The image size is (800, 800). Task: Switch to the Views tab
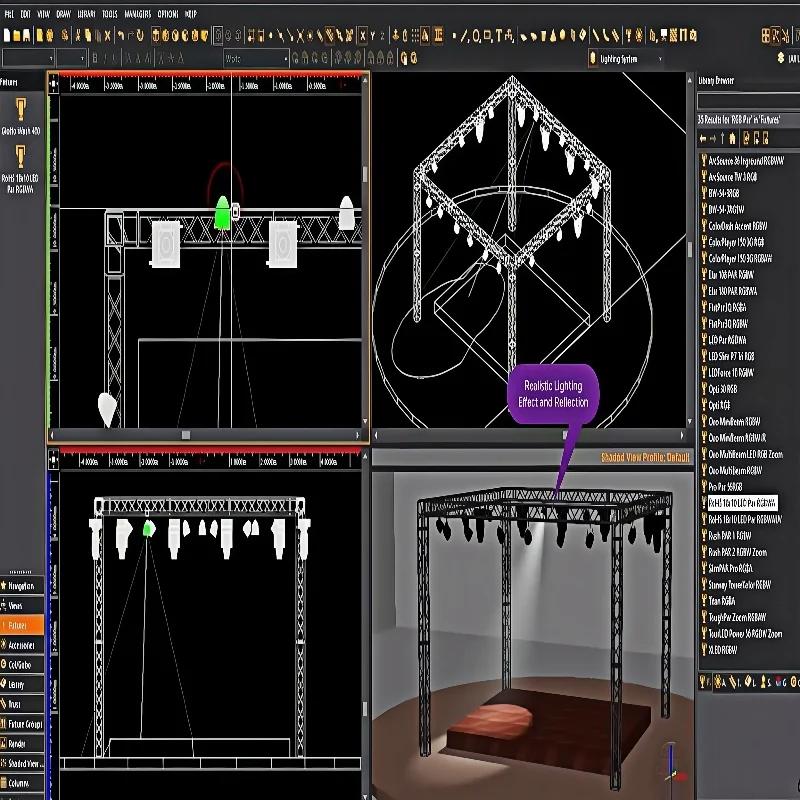[x=22, y=606]
